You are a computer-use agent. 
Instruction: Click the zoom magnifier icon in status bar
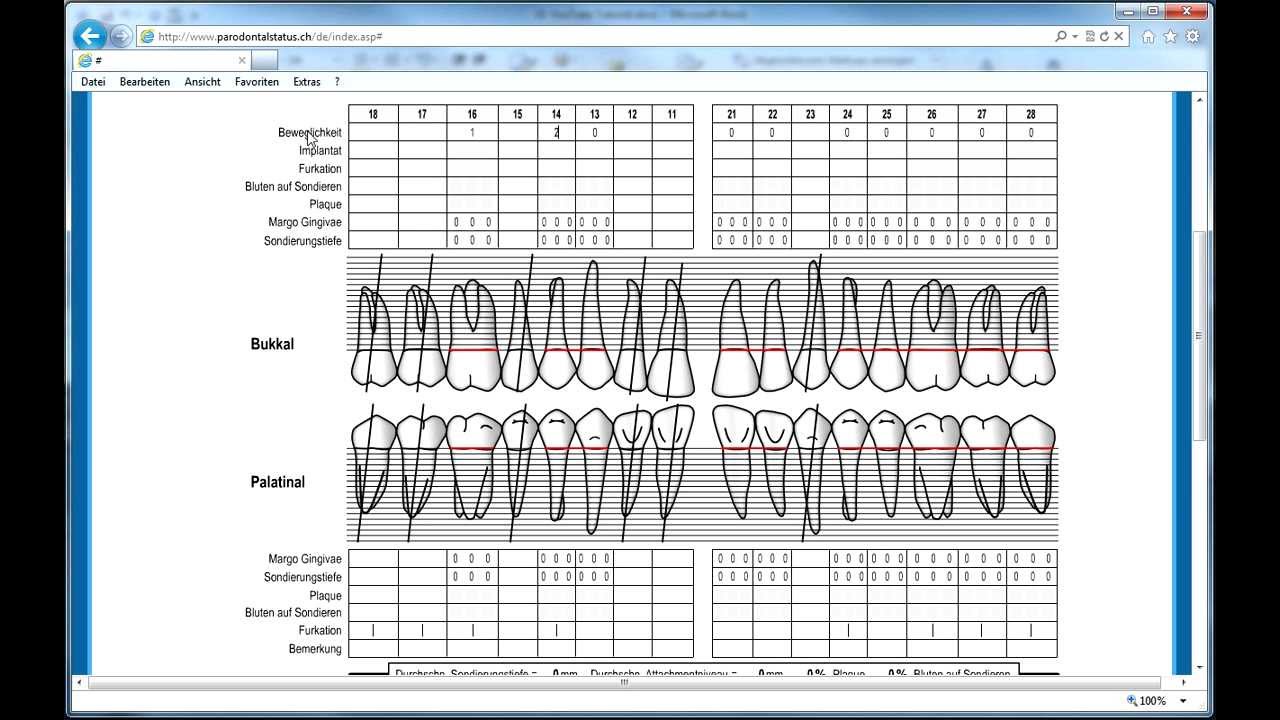1132,701
